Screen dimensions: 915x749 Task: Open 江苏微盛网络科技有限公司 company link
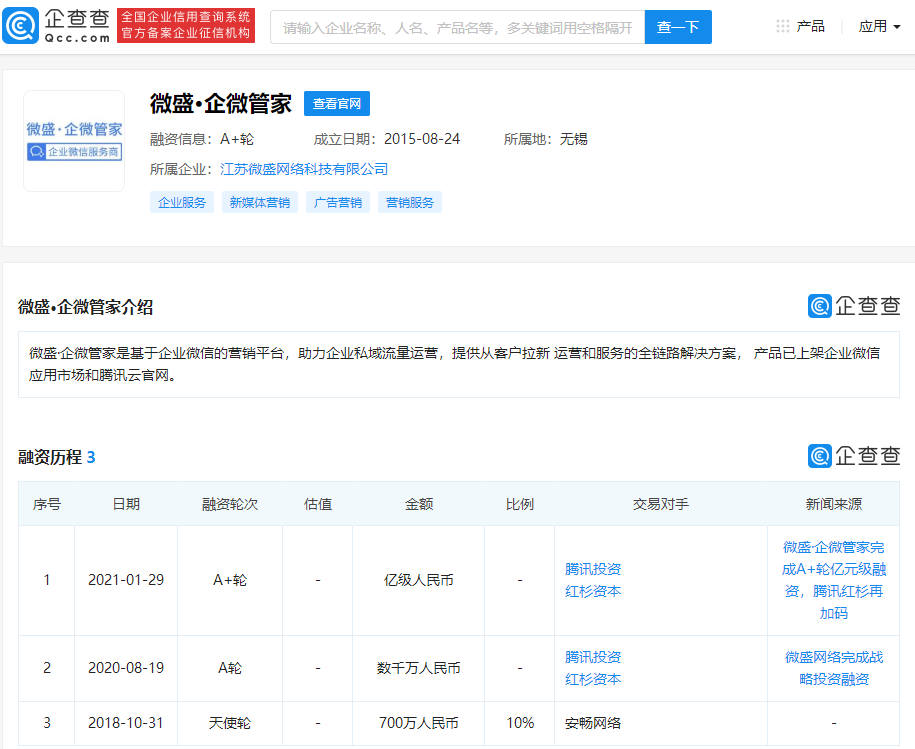[x=304, y=169]
